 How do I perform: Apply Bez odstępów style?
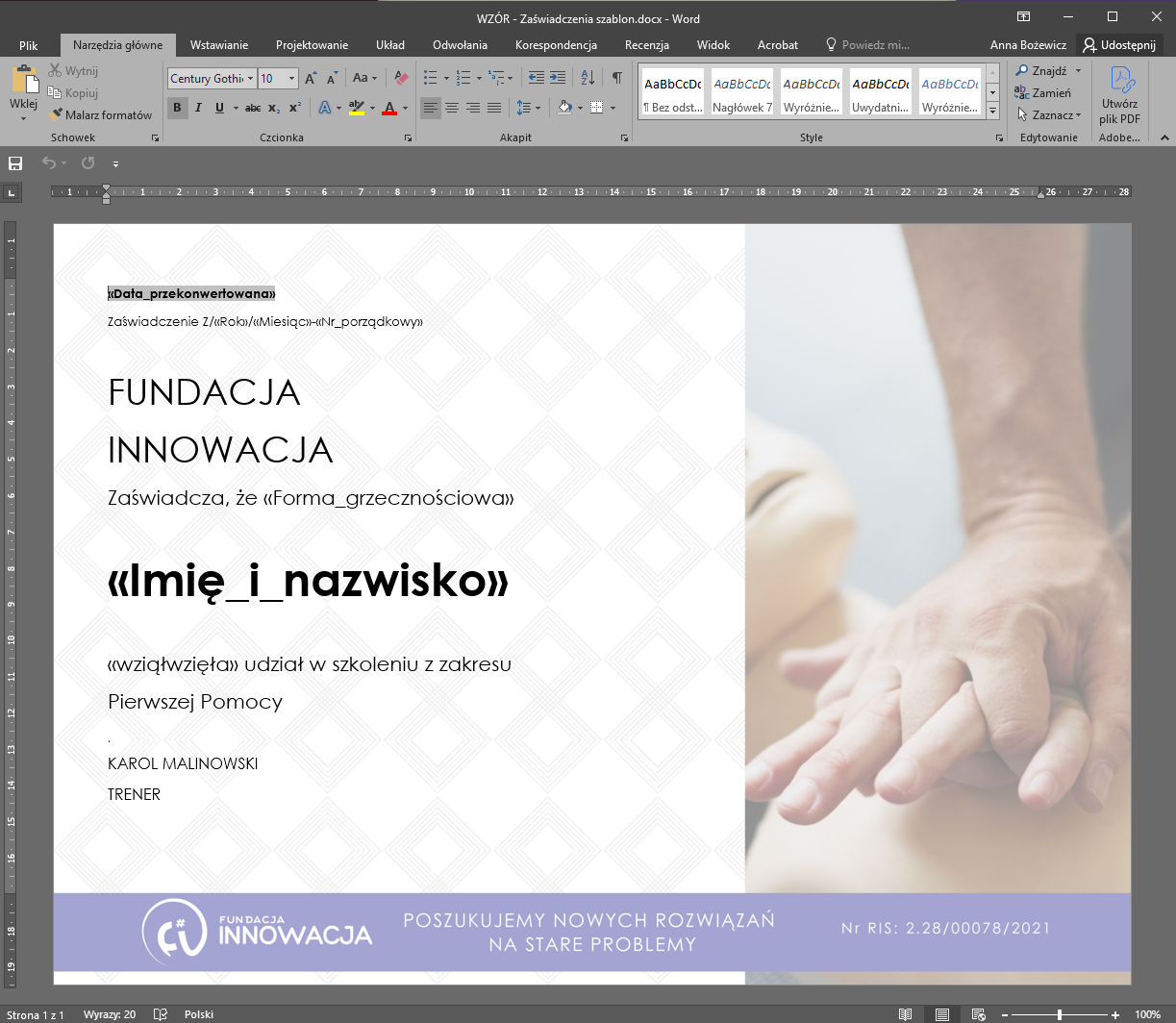[x=673, y=93]
